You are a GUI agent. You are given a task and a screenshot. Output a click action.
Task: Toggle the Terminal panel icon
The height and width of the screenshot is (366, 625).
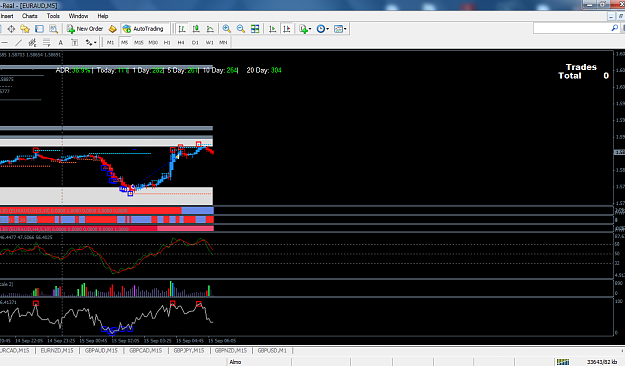pyautogui.click(x=39, y=29)
